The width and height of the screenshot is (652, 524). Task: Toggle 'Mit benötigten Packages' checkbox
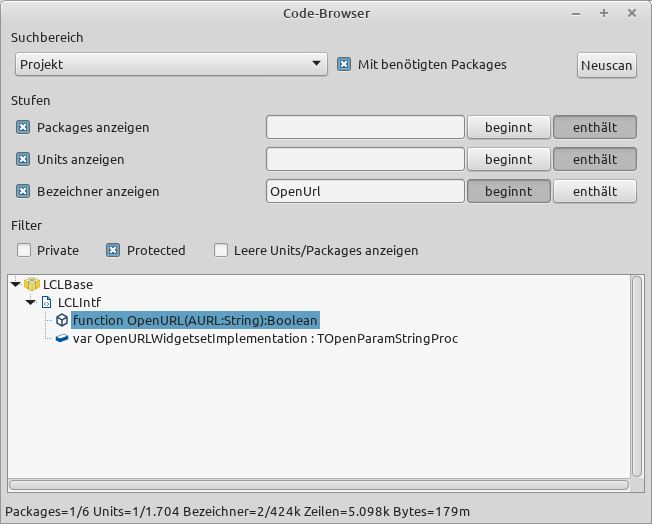click(x=344, y=65)
